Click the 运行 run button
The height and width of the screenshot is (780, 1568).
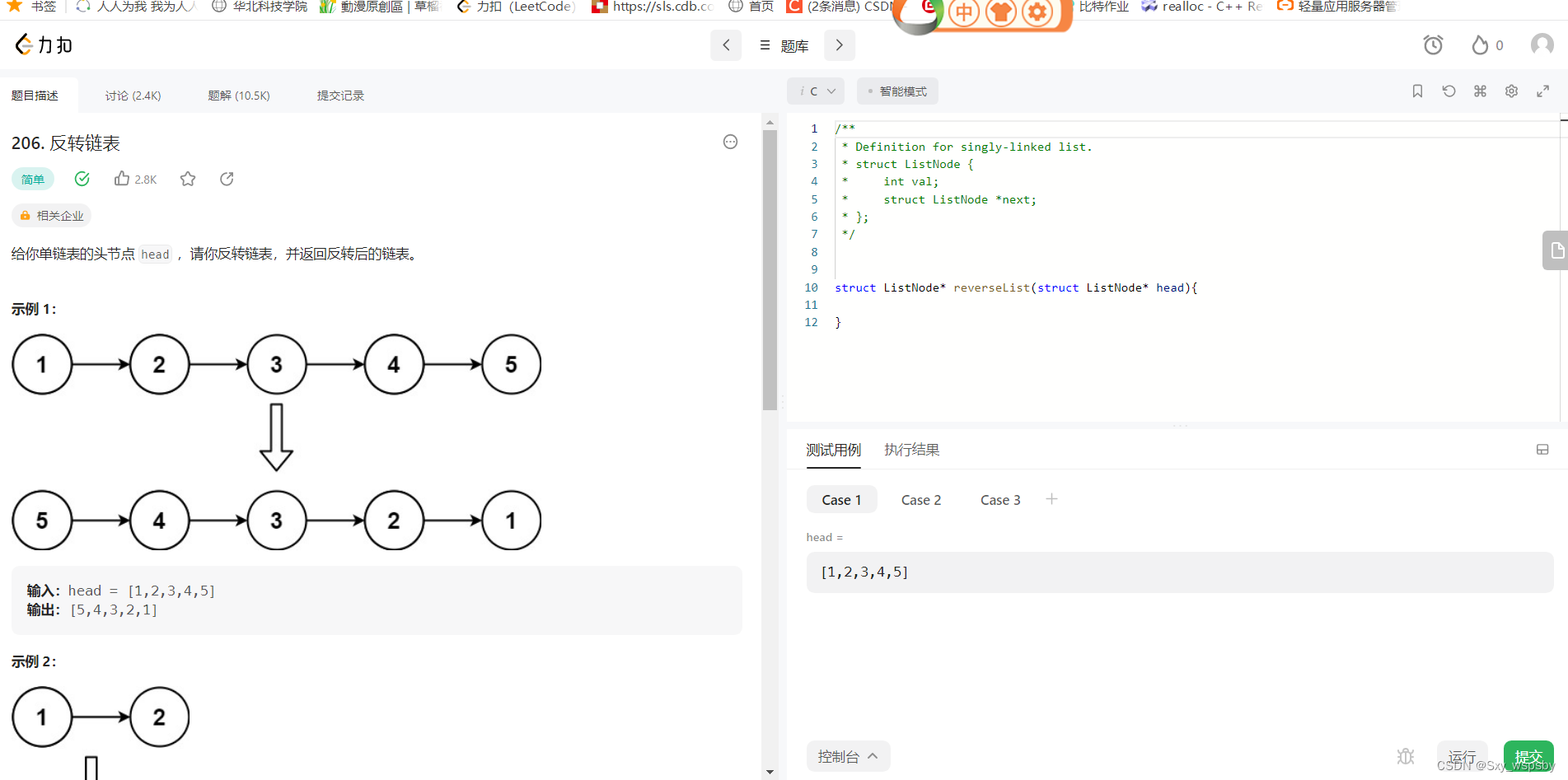(1462, 756)
